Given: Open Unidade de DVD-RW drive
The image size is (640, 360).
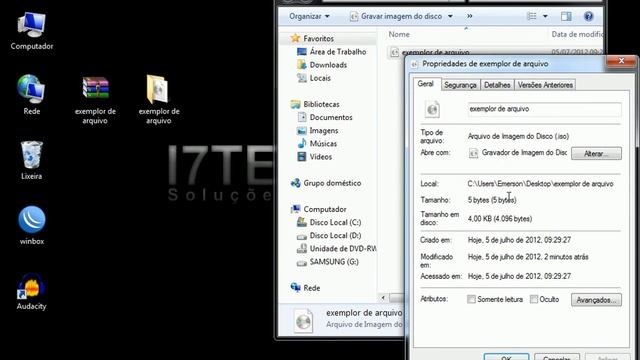Looking at the screenshot, I should pos(336,249).
